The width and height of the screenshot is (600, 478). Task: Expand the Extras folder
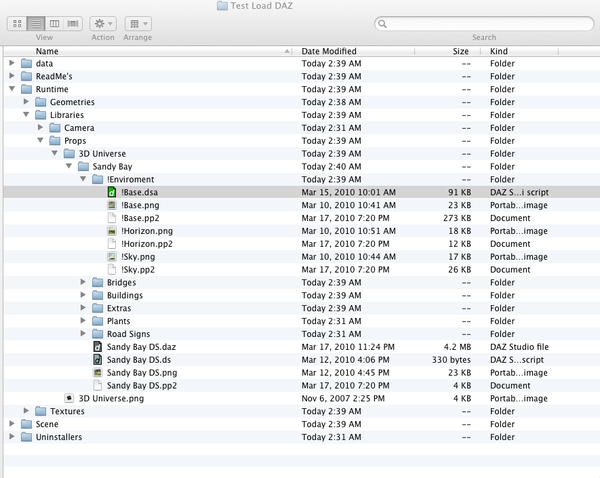(83, 308)
